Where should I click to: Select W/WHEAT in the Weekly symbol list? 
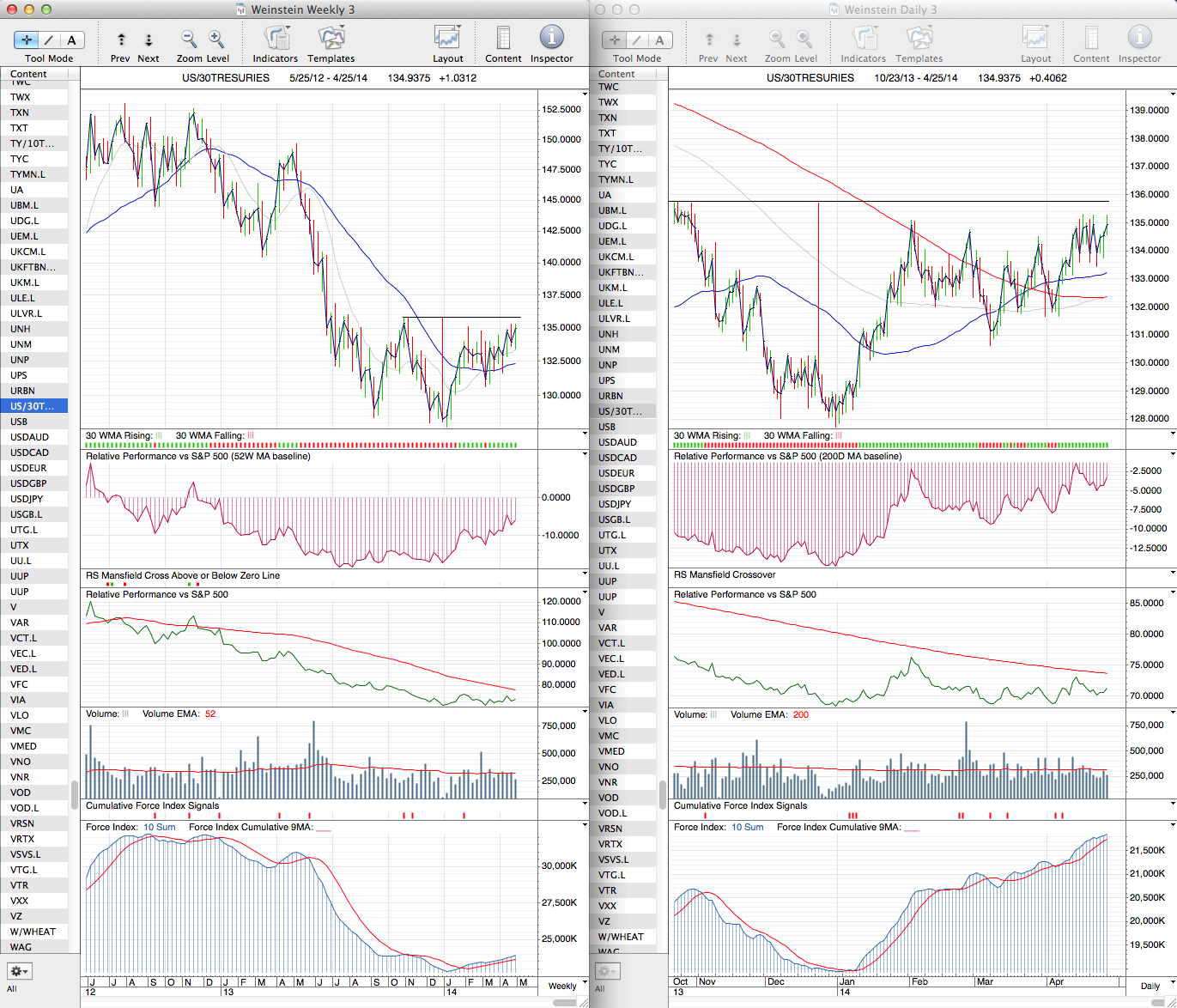pyautogui.click(x=33, y=932)
